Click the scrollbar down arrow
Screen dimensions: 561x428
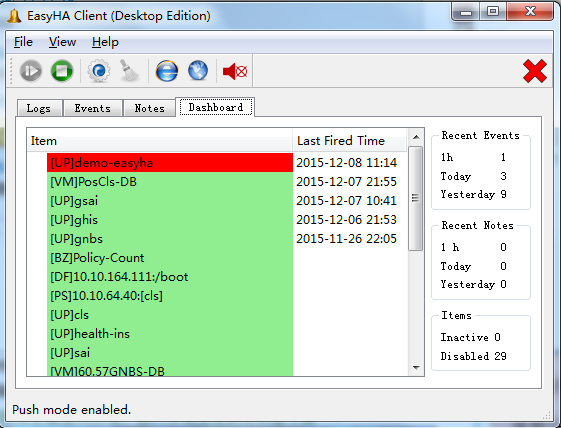click(416, 368)
